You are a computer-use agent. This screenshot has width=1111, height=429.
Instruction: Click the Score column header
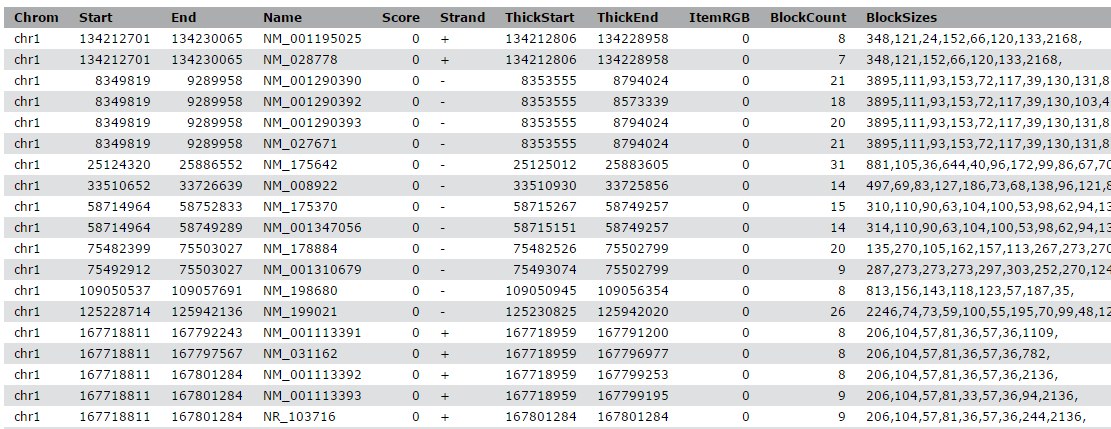pyautogui.click(x=400, y=18)
